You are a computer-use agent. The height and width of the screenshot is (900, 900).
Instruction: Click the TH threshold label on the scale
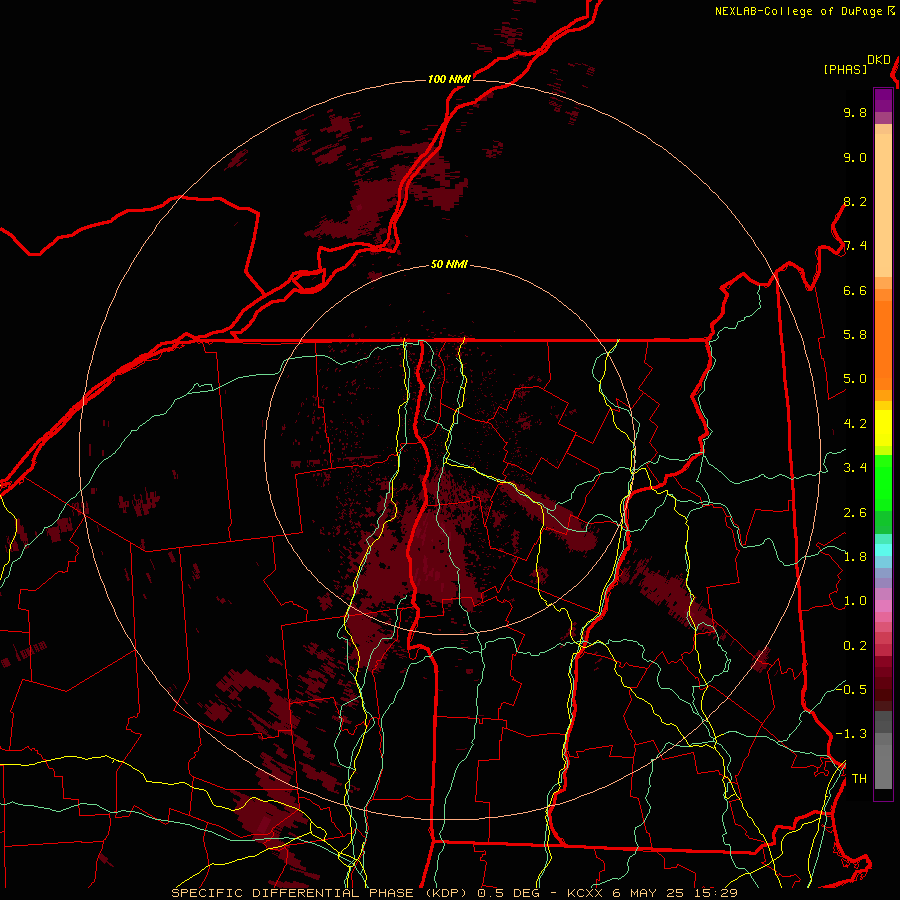point(859,779)
